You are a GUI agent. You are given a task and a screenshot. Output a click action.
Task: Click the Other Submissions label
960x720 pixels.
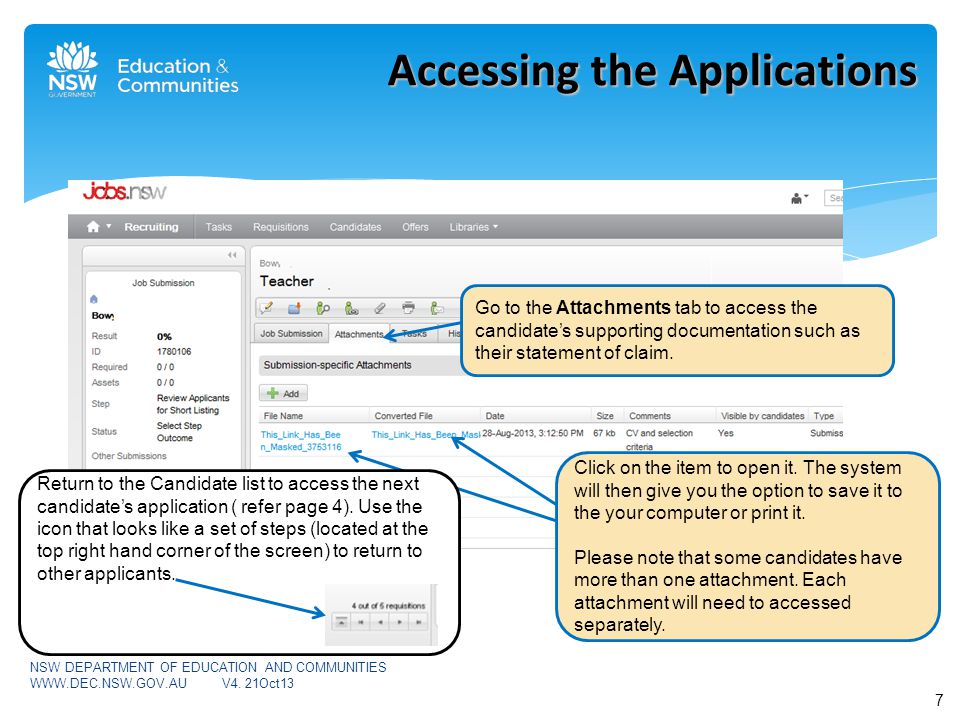tap(129, 456)
